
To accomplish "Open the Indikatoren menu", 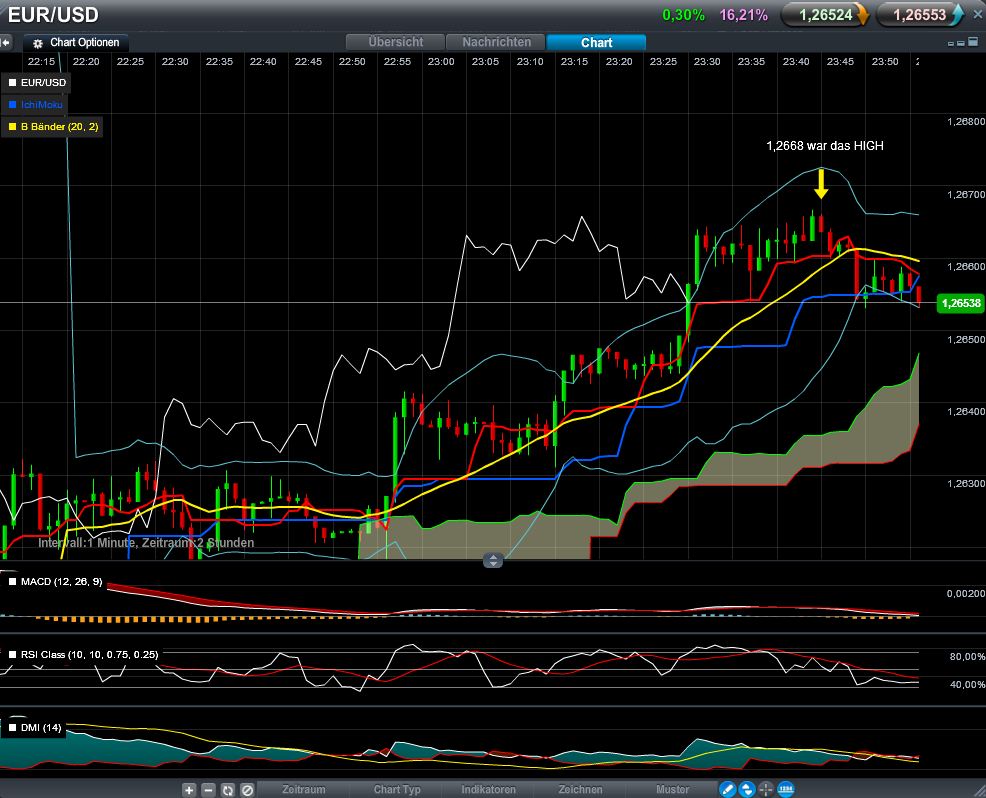I will tap(489, 789).
